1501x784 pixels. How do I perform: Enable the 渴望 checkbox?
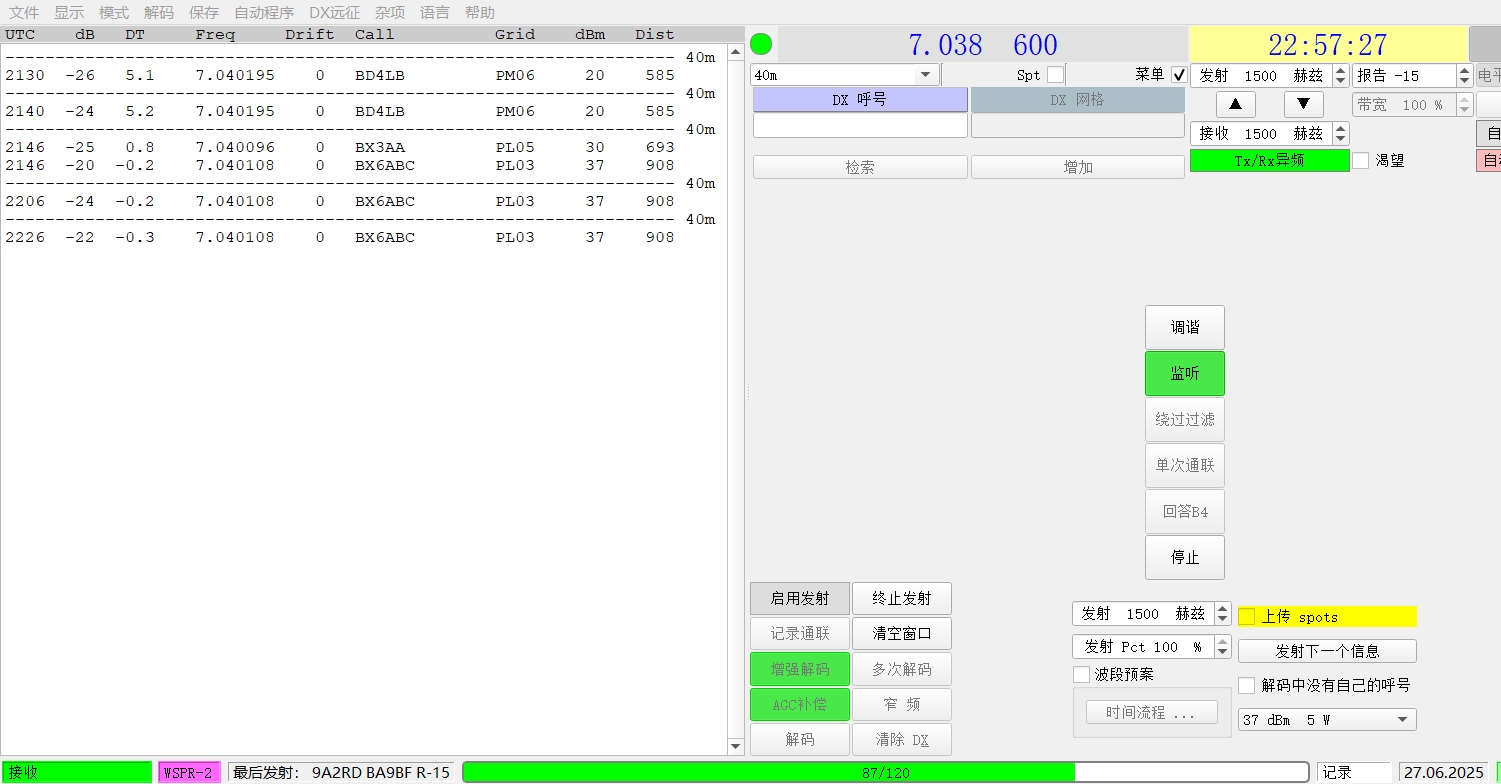click(x=1361, y=160)
